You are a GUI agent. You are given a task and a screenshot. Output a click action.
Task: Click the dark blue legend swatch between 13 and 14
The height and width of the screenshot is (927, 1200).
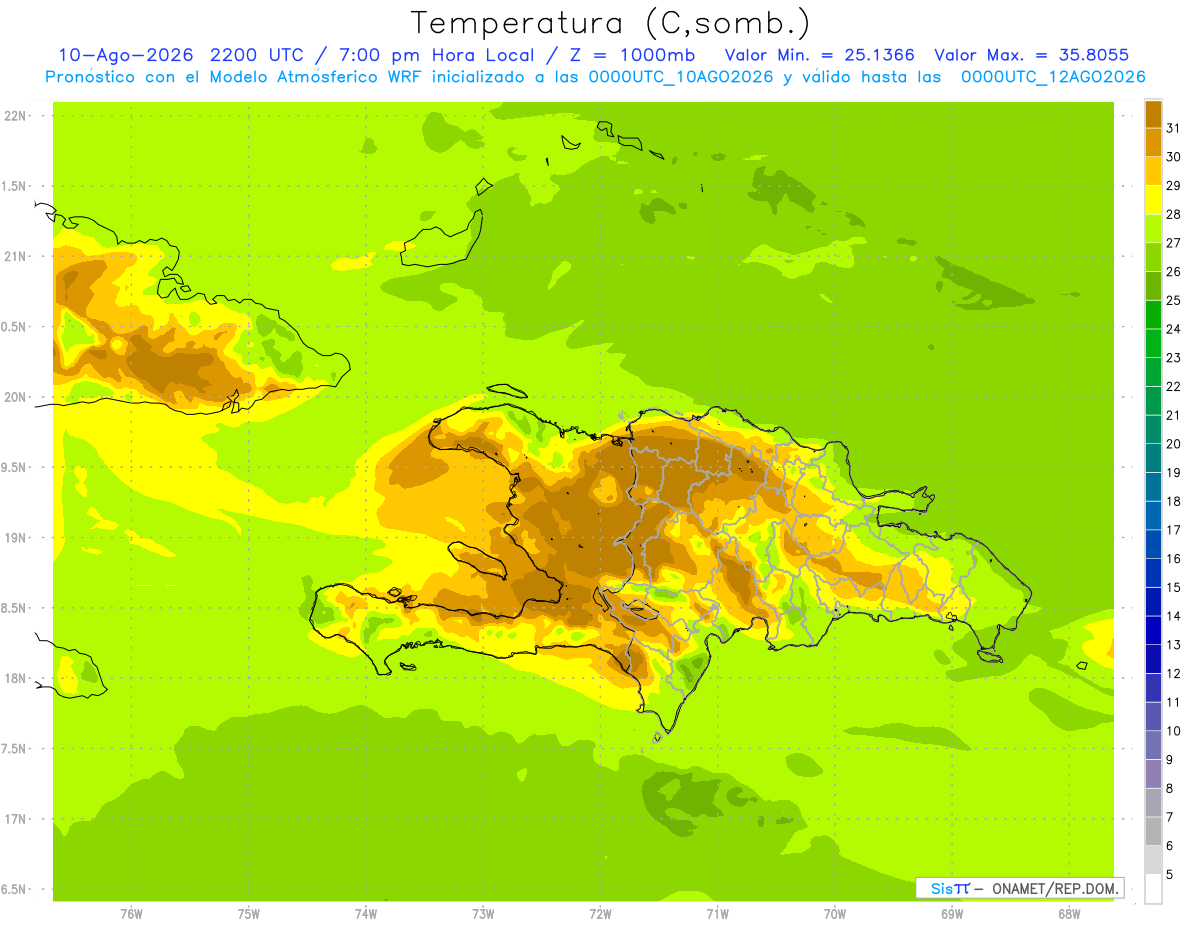(1153, 630)
